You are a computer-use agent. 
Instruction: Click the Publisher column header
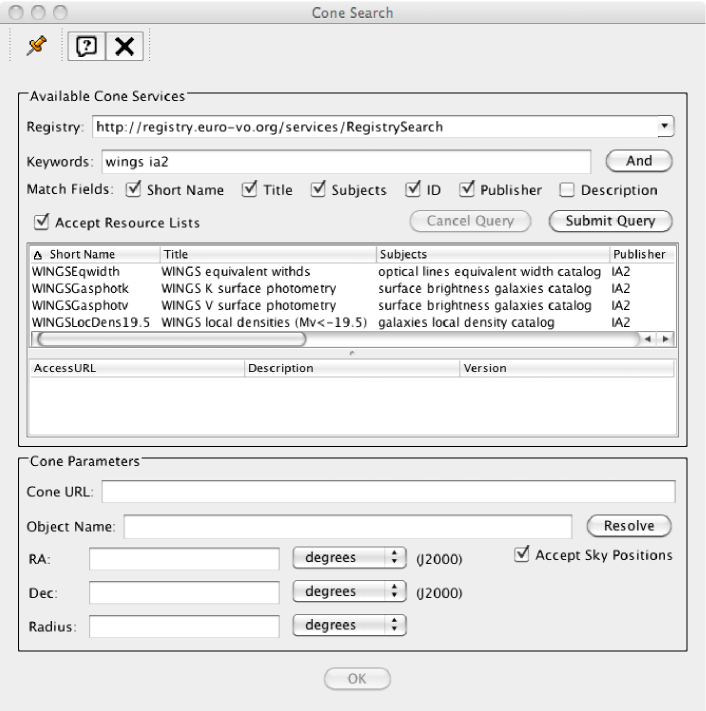pyautogui.click(x=638, y=254)
